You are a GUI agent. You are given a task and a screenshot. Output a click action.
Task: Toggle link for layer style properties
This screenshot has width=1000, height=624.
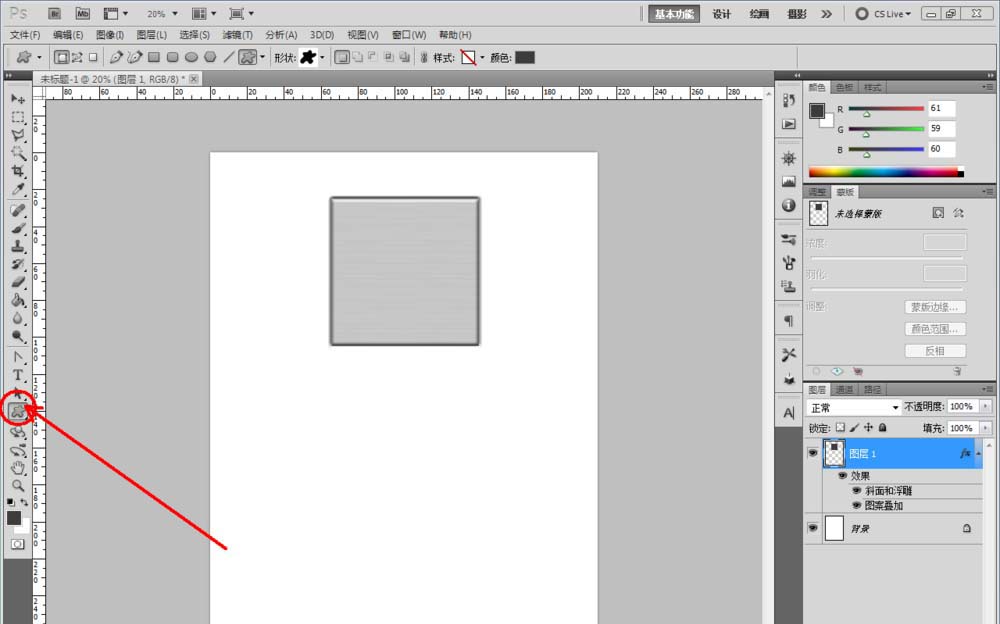click(x=423, y=57)
